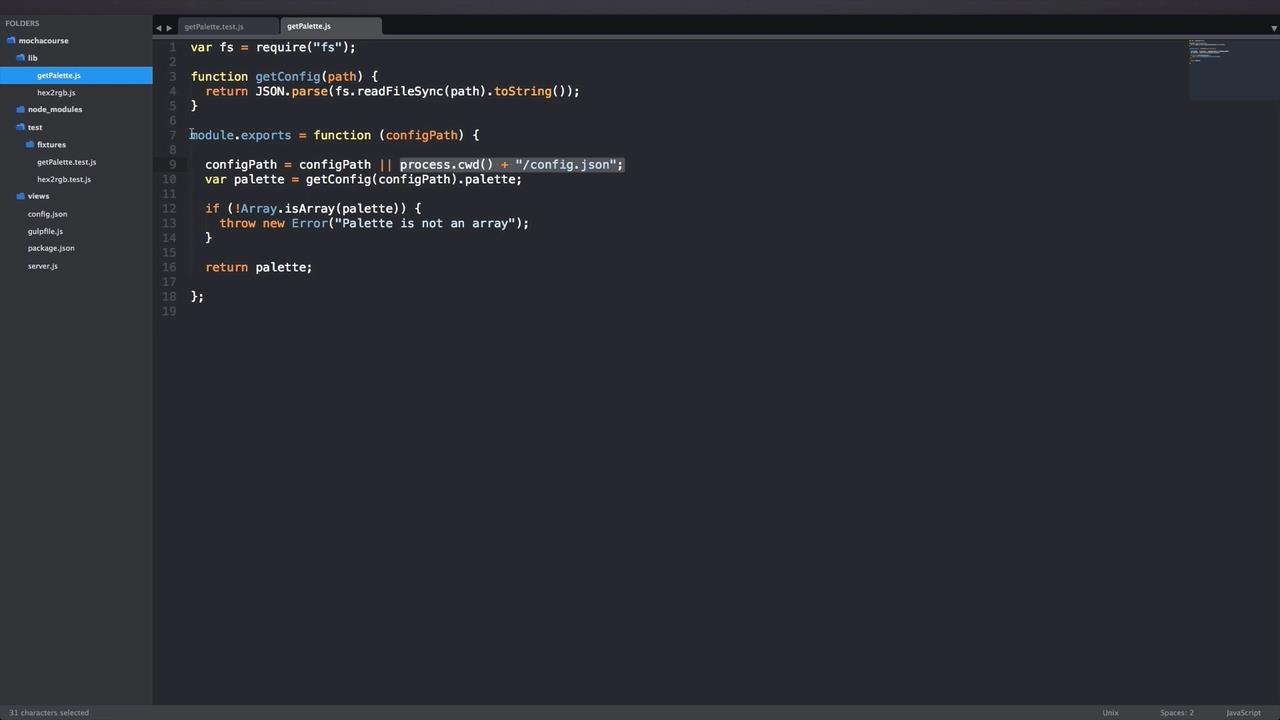Screen dimensions: 1280x720
Task: Click the node_modules folder icon
Action: point(20,109)
